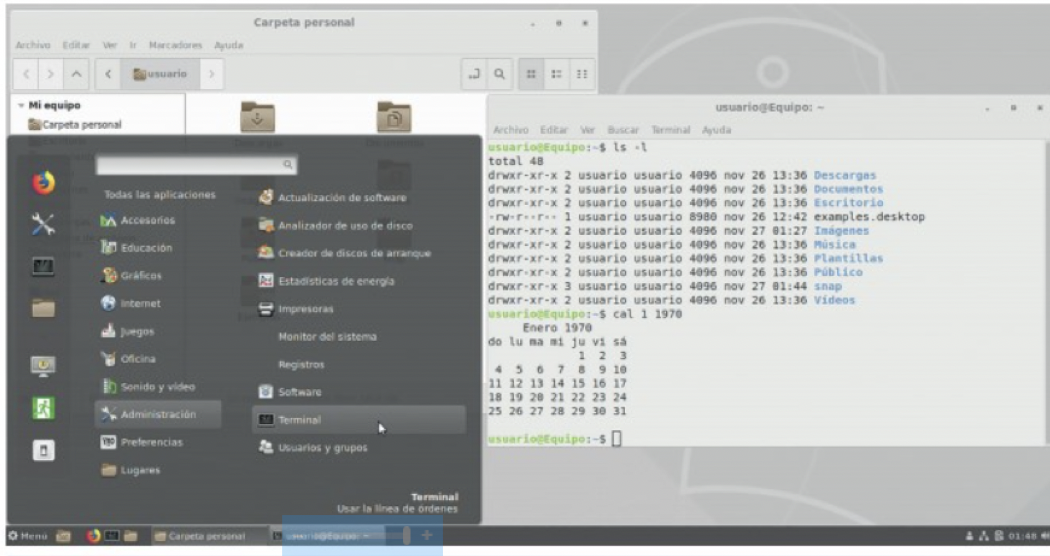Select Sonido y vídeo category
1050x556 pixels.
[x=148, y=387]
